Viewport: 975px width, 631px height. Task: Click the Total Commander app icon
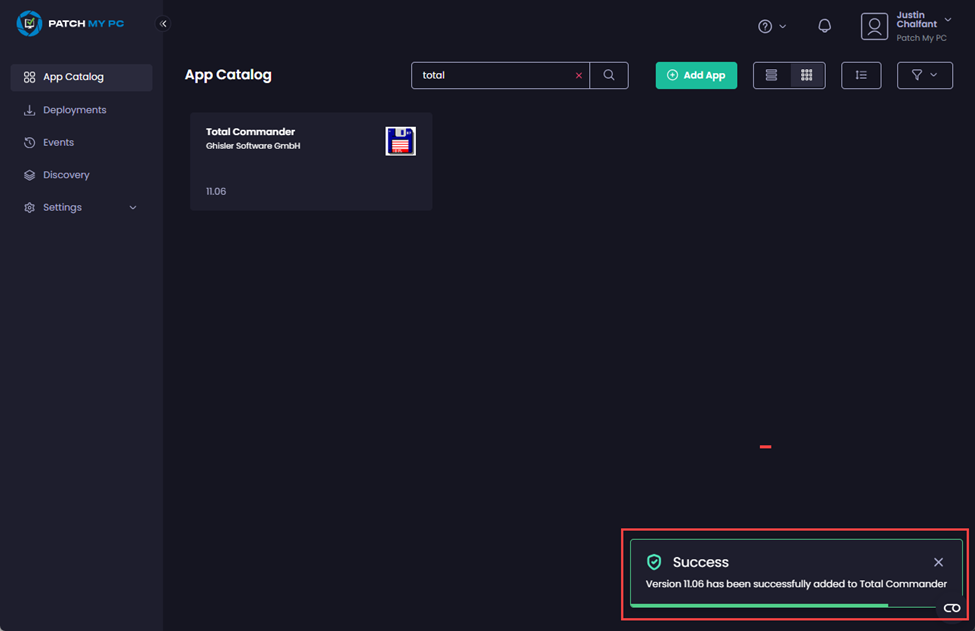click(x=400, y=140)
